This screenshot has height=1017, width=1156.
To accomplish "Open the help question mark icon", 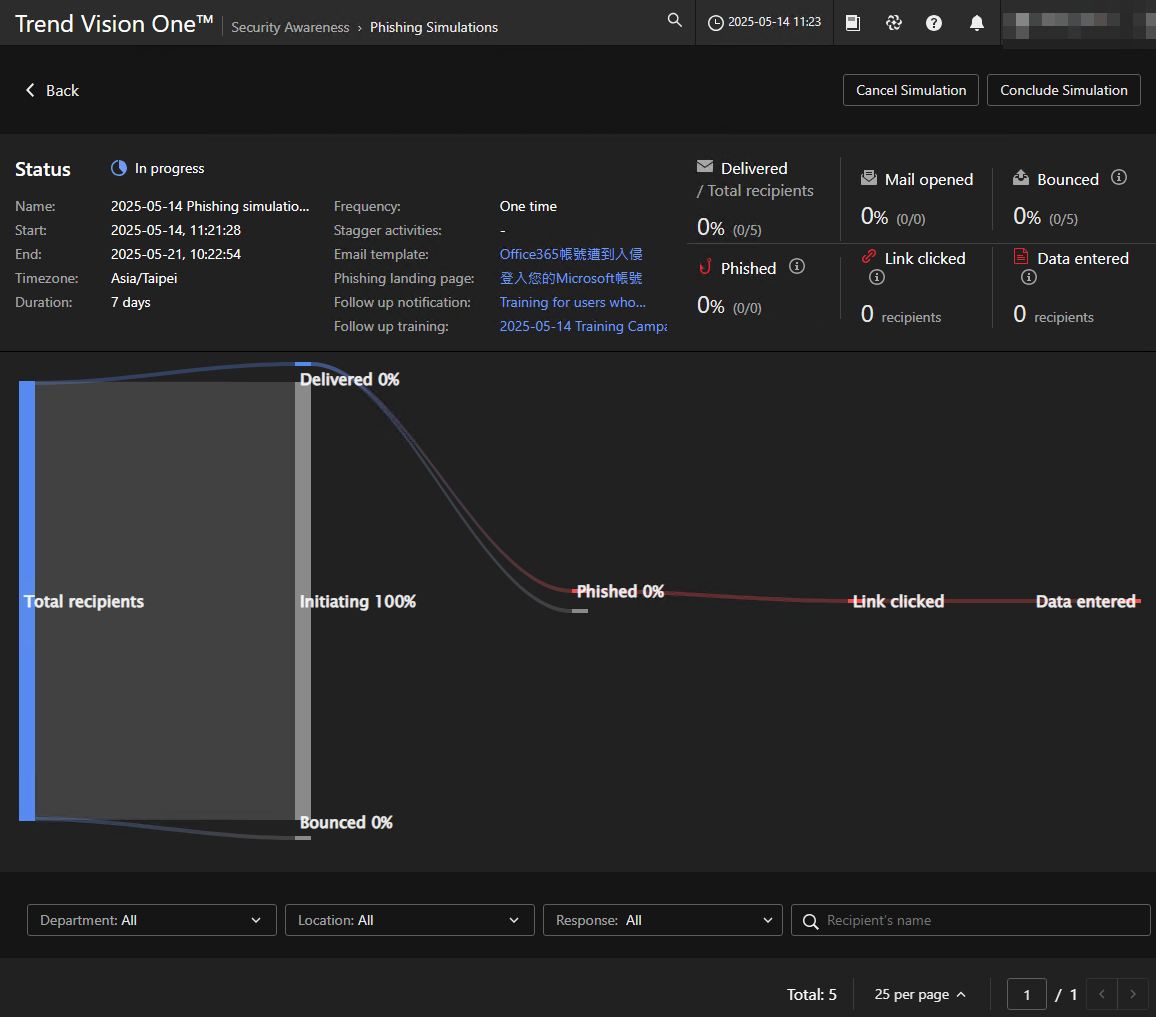I will click(x=934, y=23).
